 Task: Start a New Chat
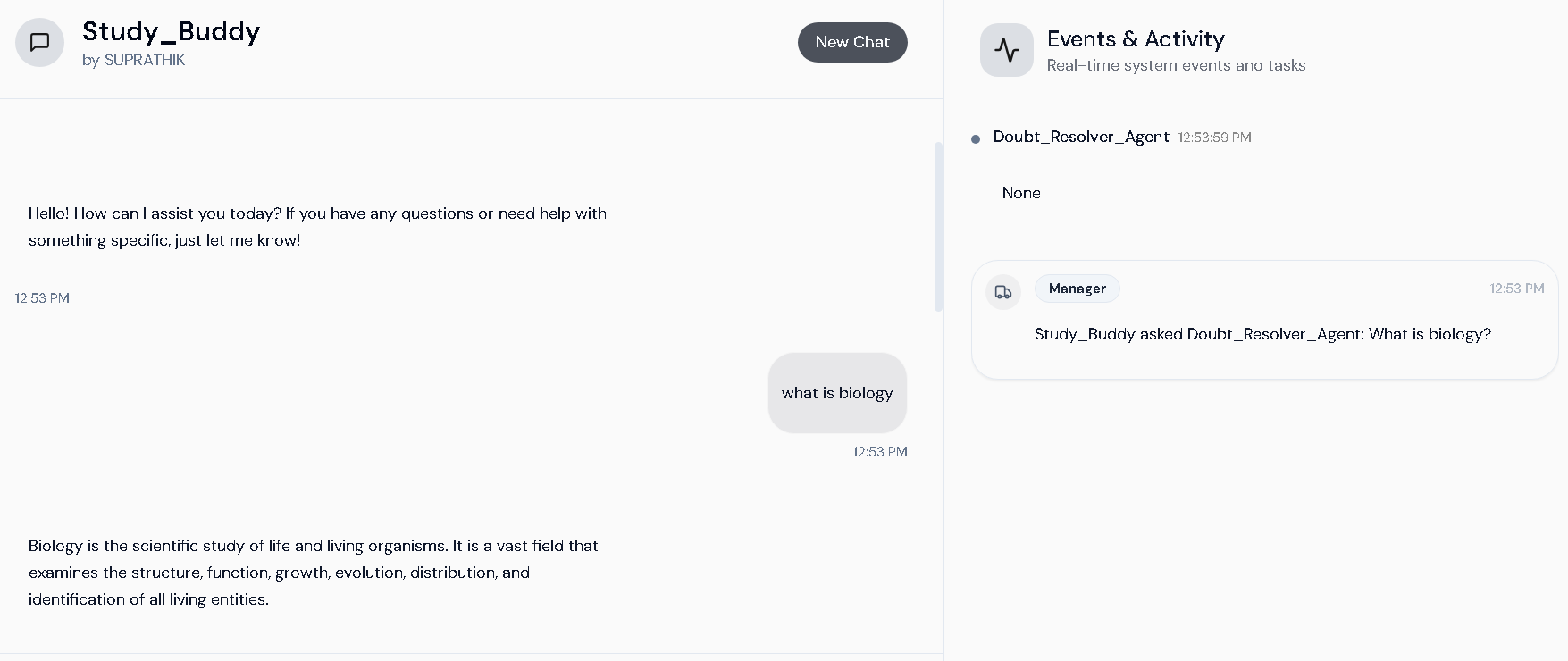coord(852,42)
